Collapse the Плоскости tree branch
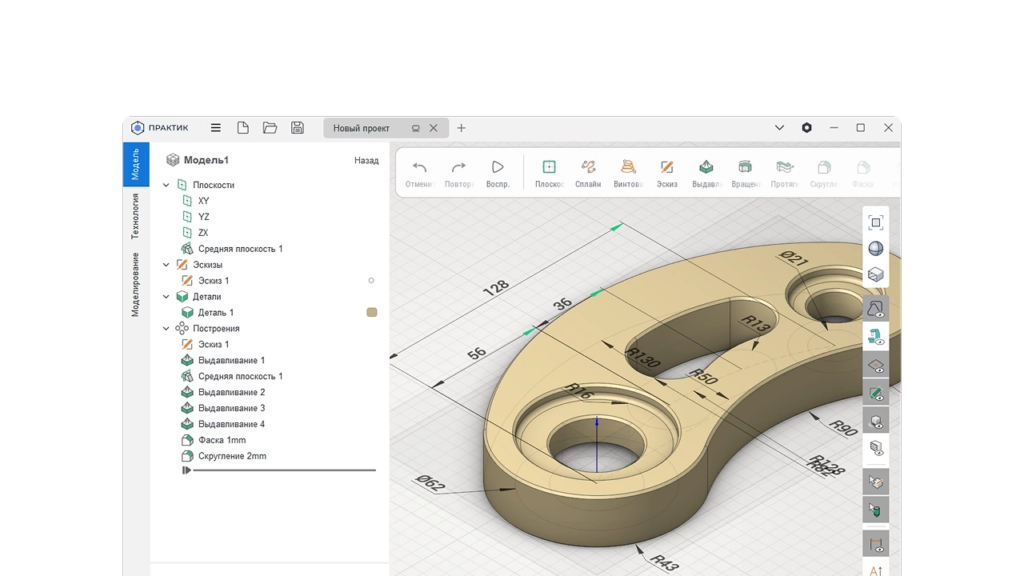This screenshot has width=1024, height=576. coord(166,184)
